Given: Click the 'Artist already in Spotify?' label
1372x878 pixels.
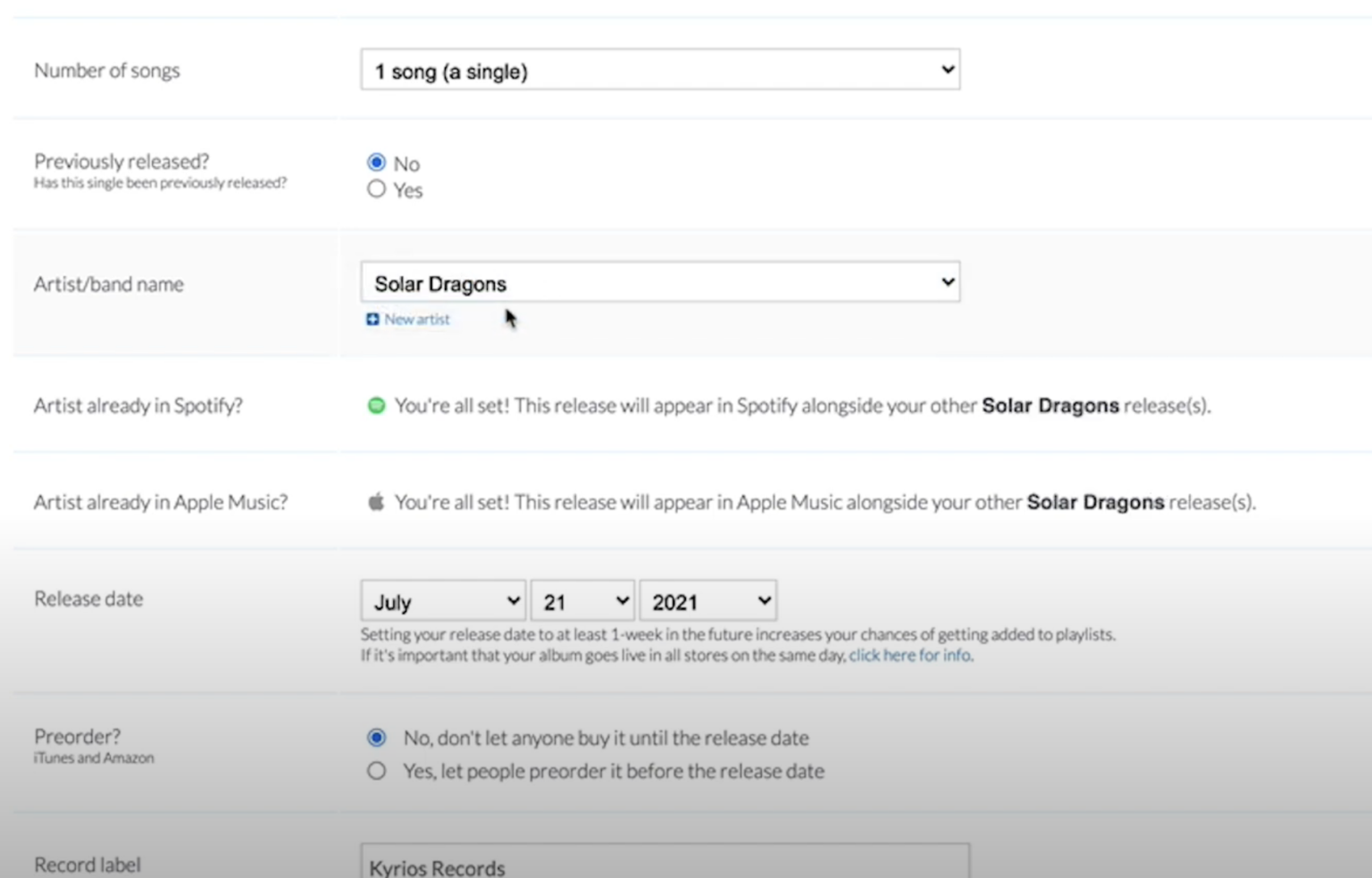Looking at the screenshot, I should pyautogui.click(x=138, y=406).
